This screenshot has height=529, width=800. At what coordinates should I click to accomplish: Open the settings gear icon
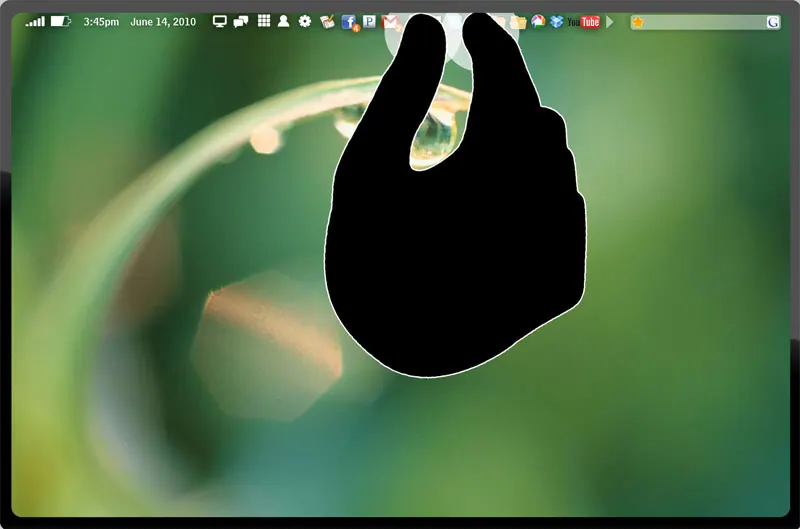point(305,21)
